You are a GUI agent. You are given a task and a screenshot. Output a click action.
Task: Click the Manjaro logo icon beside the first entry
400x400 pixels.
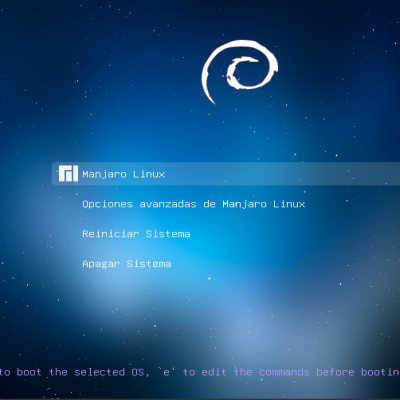[68, 173]
